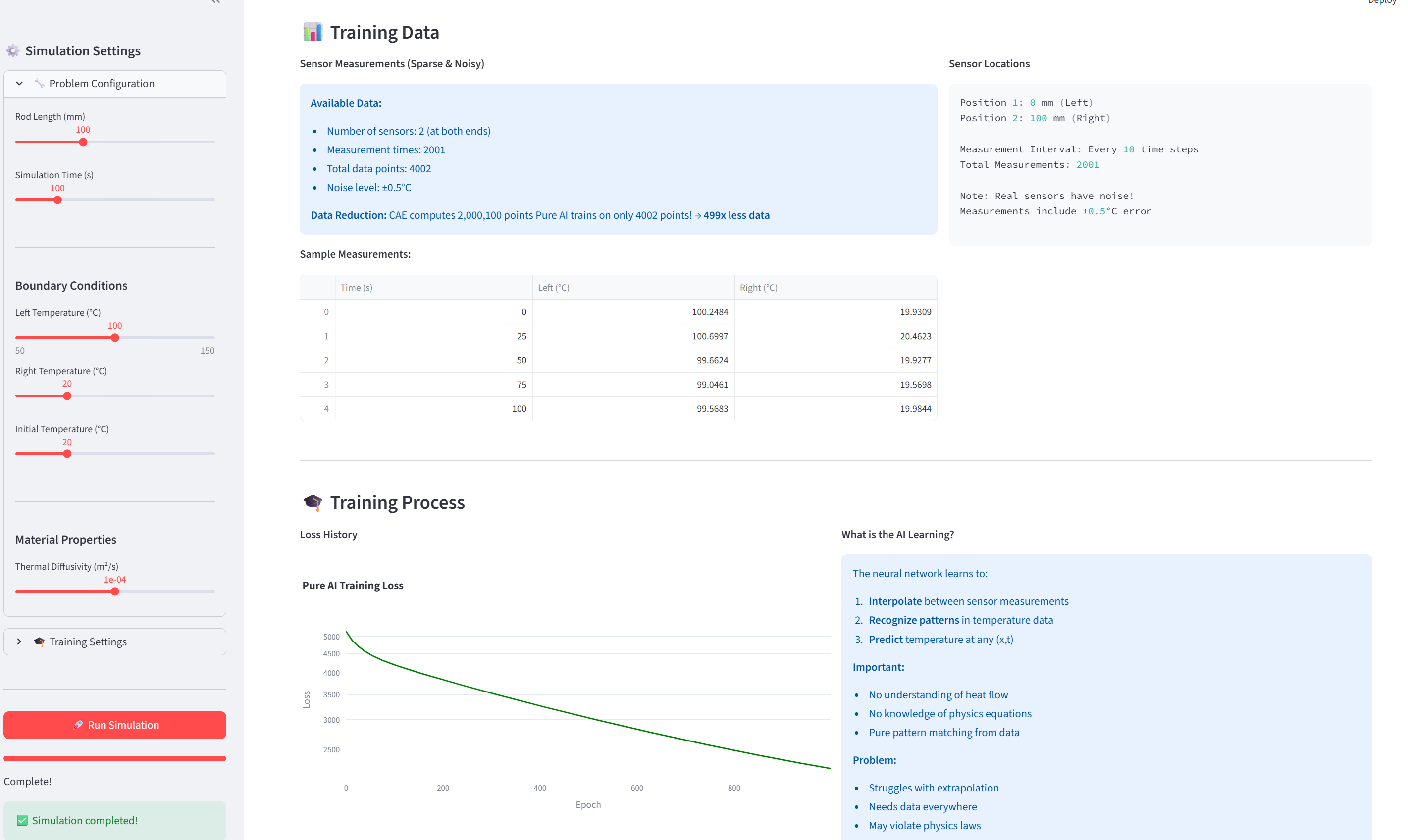Click the graduation cap icon beside Training Settings
Screen dimensions: 1408x840
coord(39,642)
